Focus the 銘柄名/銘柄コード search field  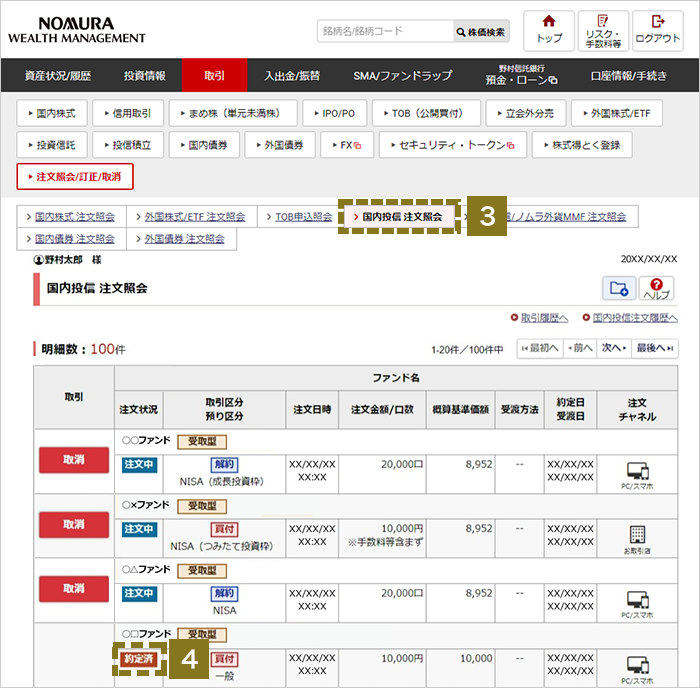pos(385,31)
